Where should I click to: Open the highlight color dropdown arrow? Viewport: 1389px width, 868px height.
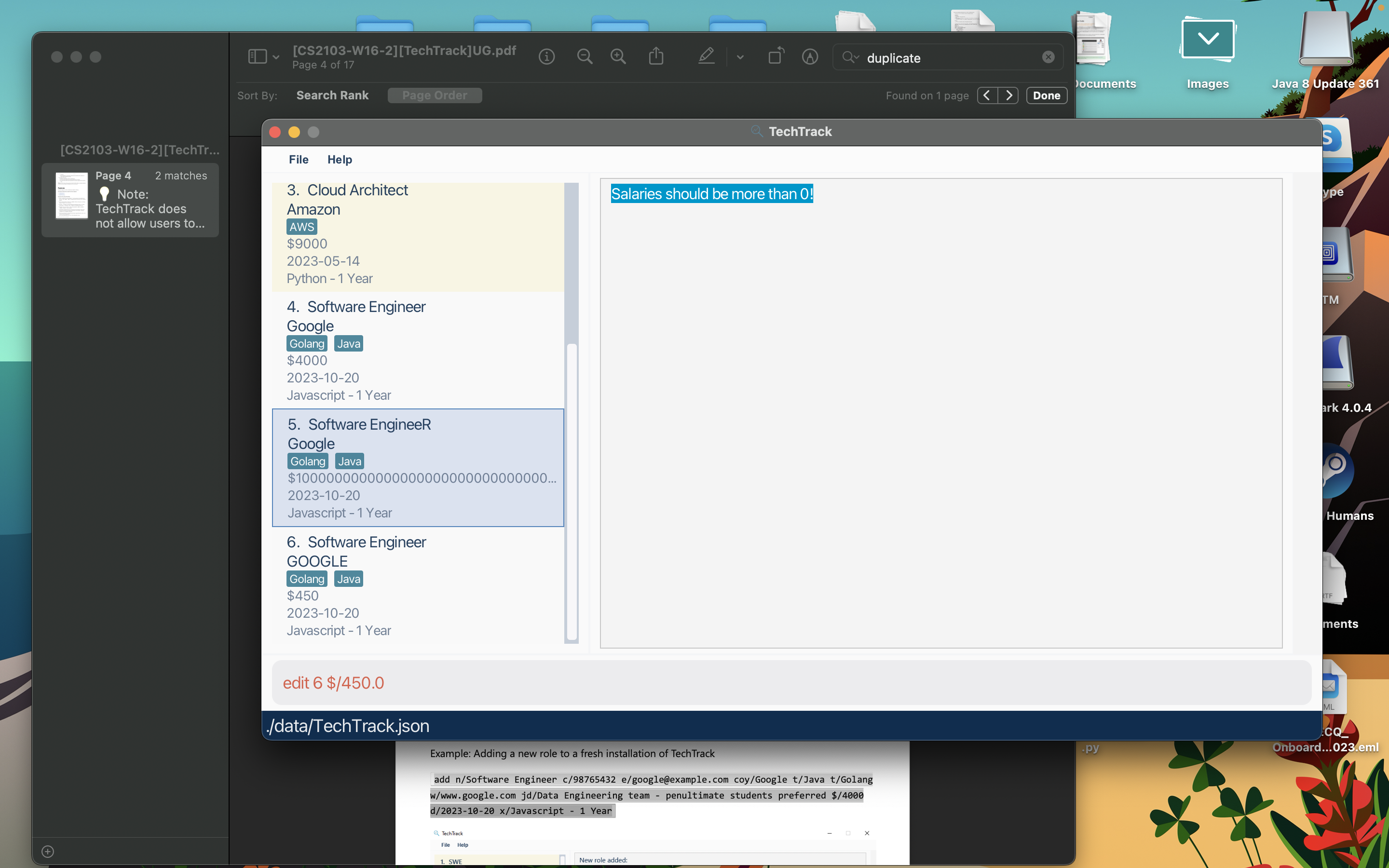[740, 57]
